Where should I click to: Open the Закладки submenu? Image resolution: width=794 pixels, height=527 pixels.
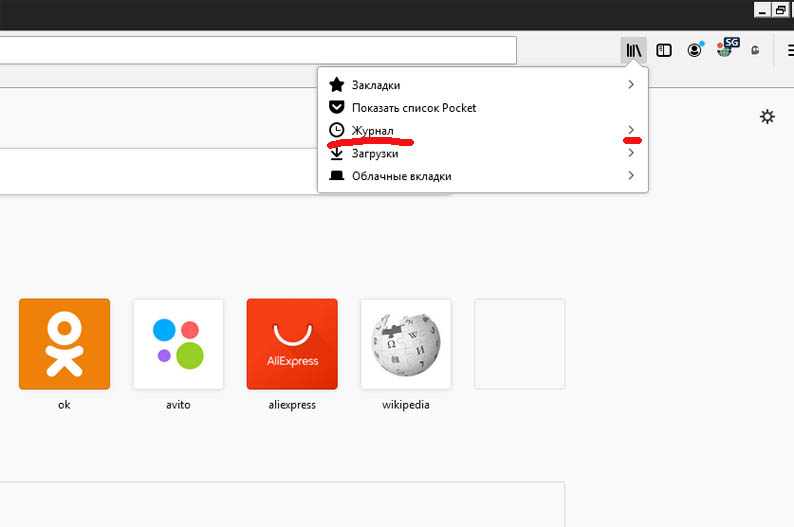coord(483,85)
